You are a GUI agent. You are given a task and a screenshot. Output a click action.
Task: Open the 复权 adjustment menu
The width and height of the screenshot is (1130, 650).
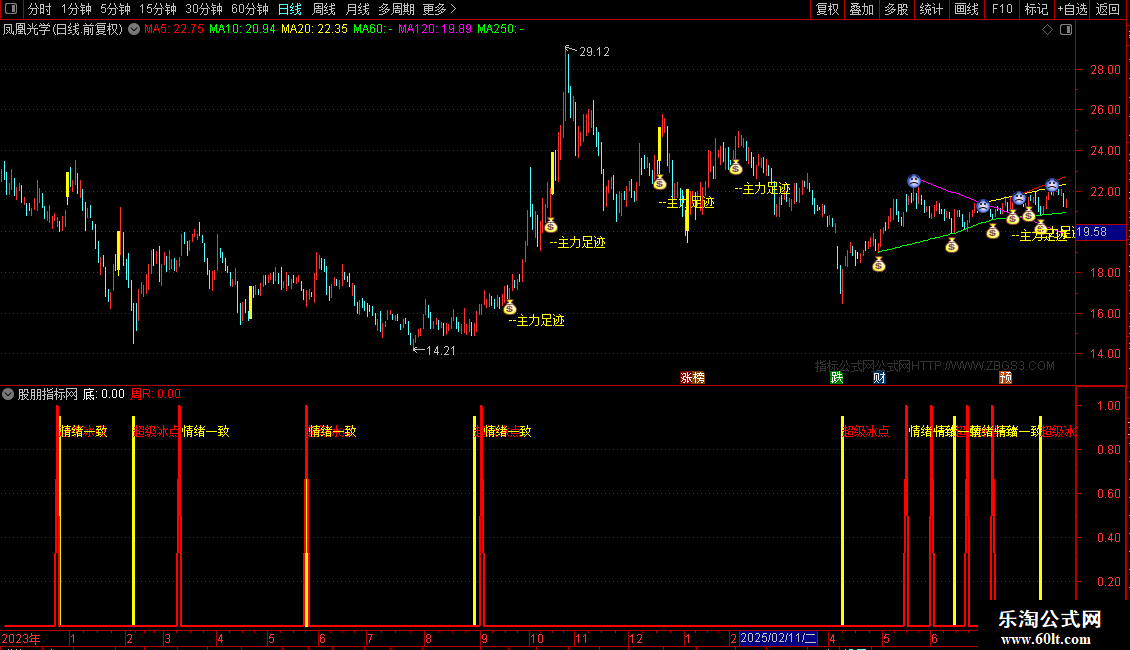click(827, 9)
